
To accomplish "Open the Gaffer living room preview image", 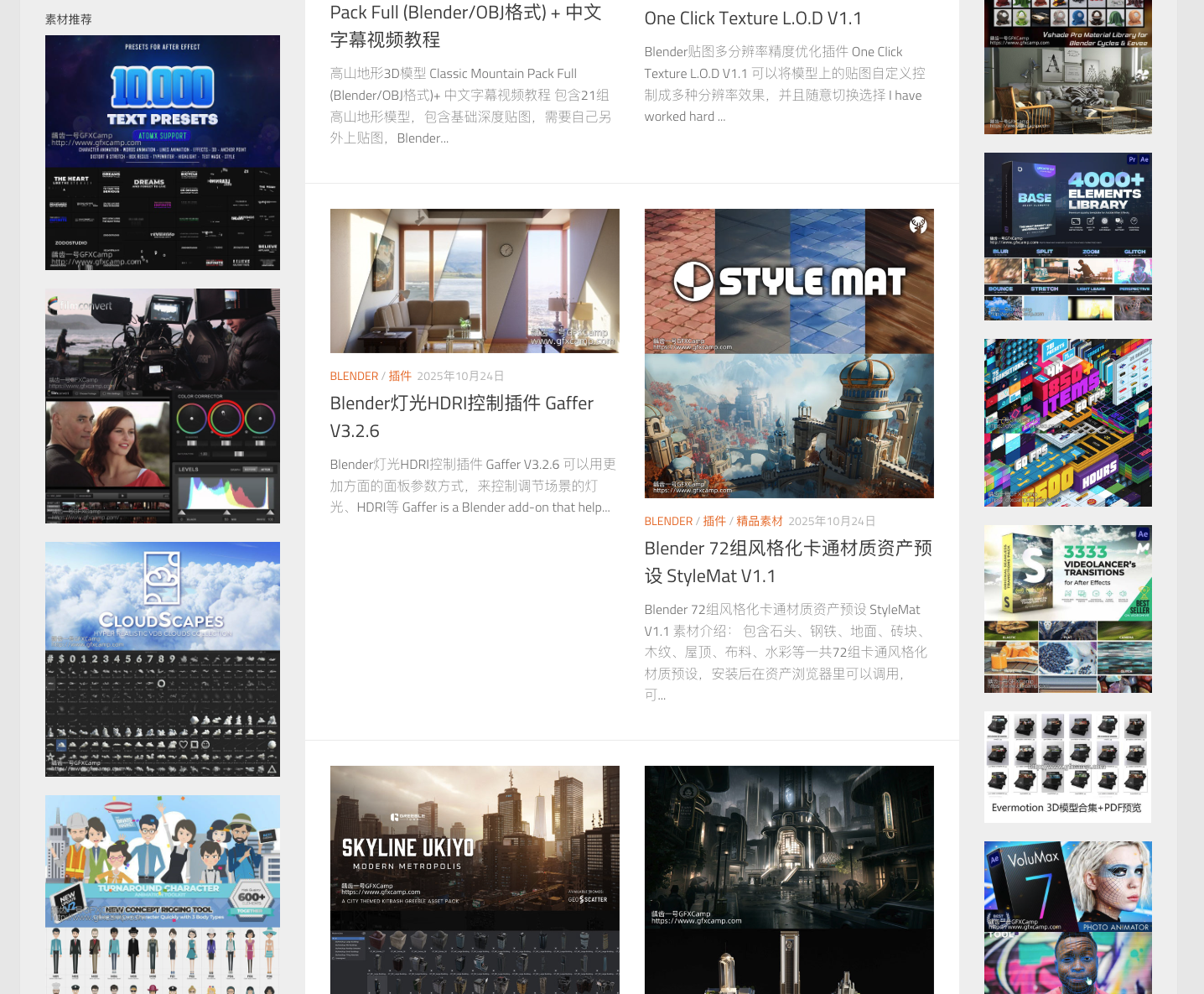I will click(475, 281).
